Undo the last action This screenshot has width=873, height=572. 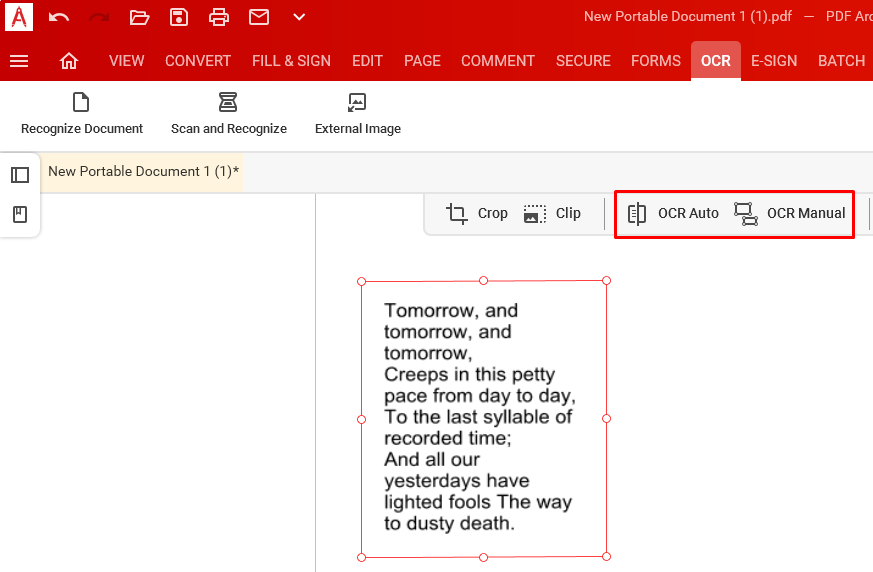(x=58, y=17)
